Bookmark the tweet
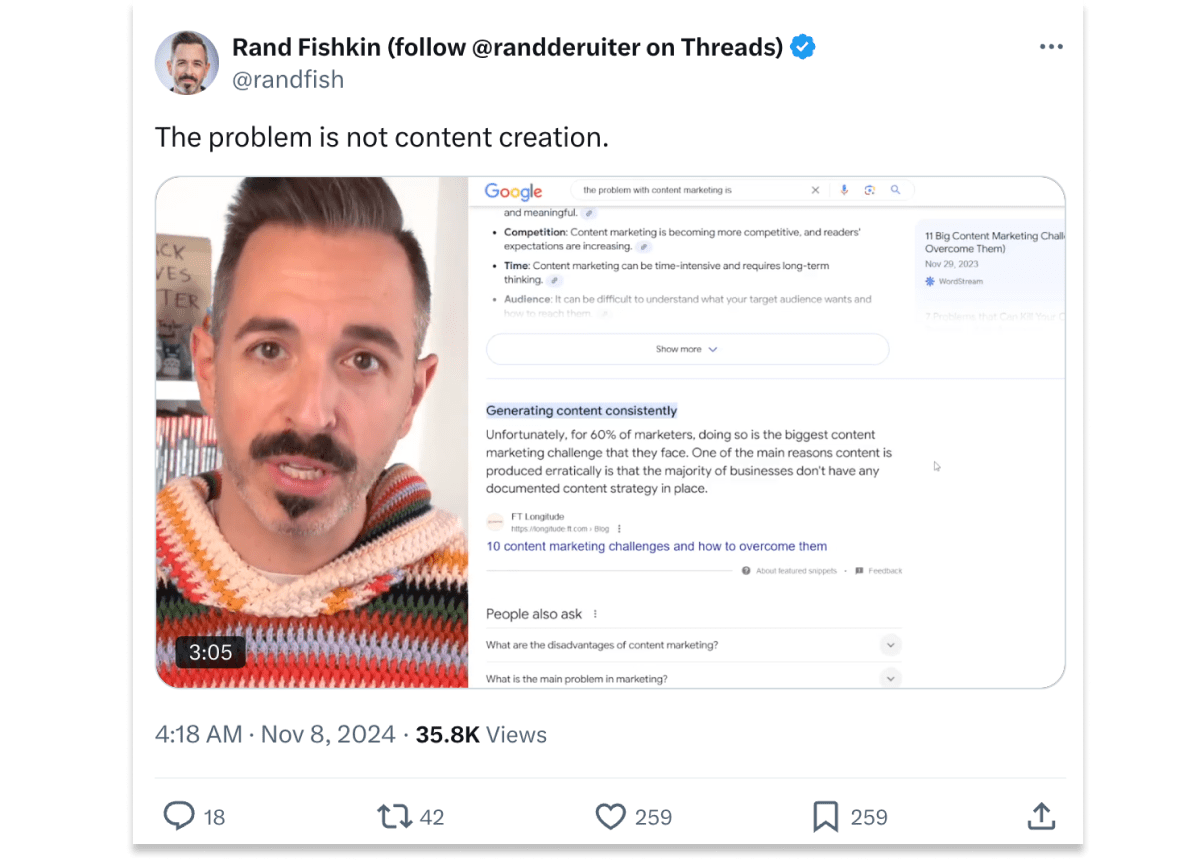Image resolution: width=1200 pixels, height=860 pixels. tap(826, 817)
